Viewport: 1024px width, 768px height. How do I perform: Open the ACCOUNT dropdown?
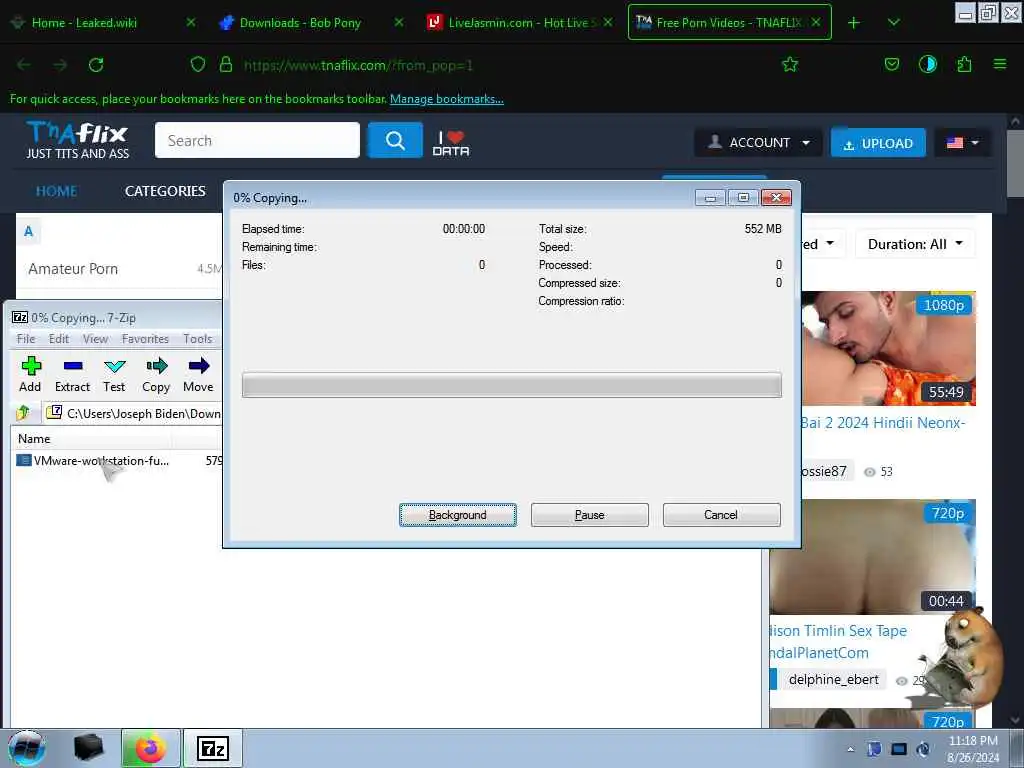tap(758, 142)
